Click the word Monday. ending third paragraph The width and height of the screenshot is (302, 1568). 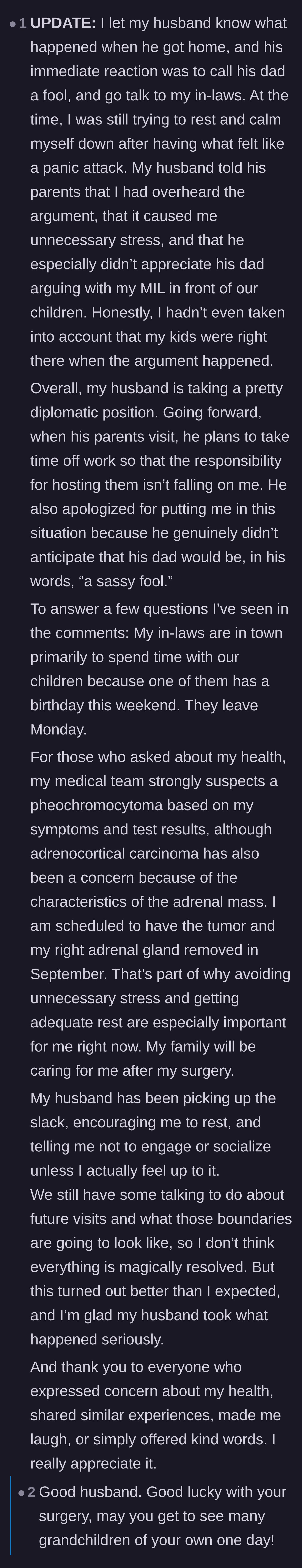(x=59, y=729)
